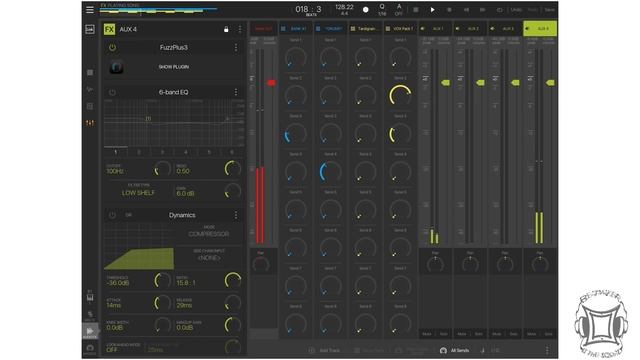Screen dimensions: 640x360
Task: Select EQ band 5 tab
Action: 209,152
